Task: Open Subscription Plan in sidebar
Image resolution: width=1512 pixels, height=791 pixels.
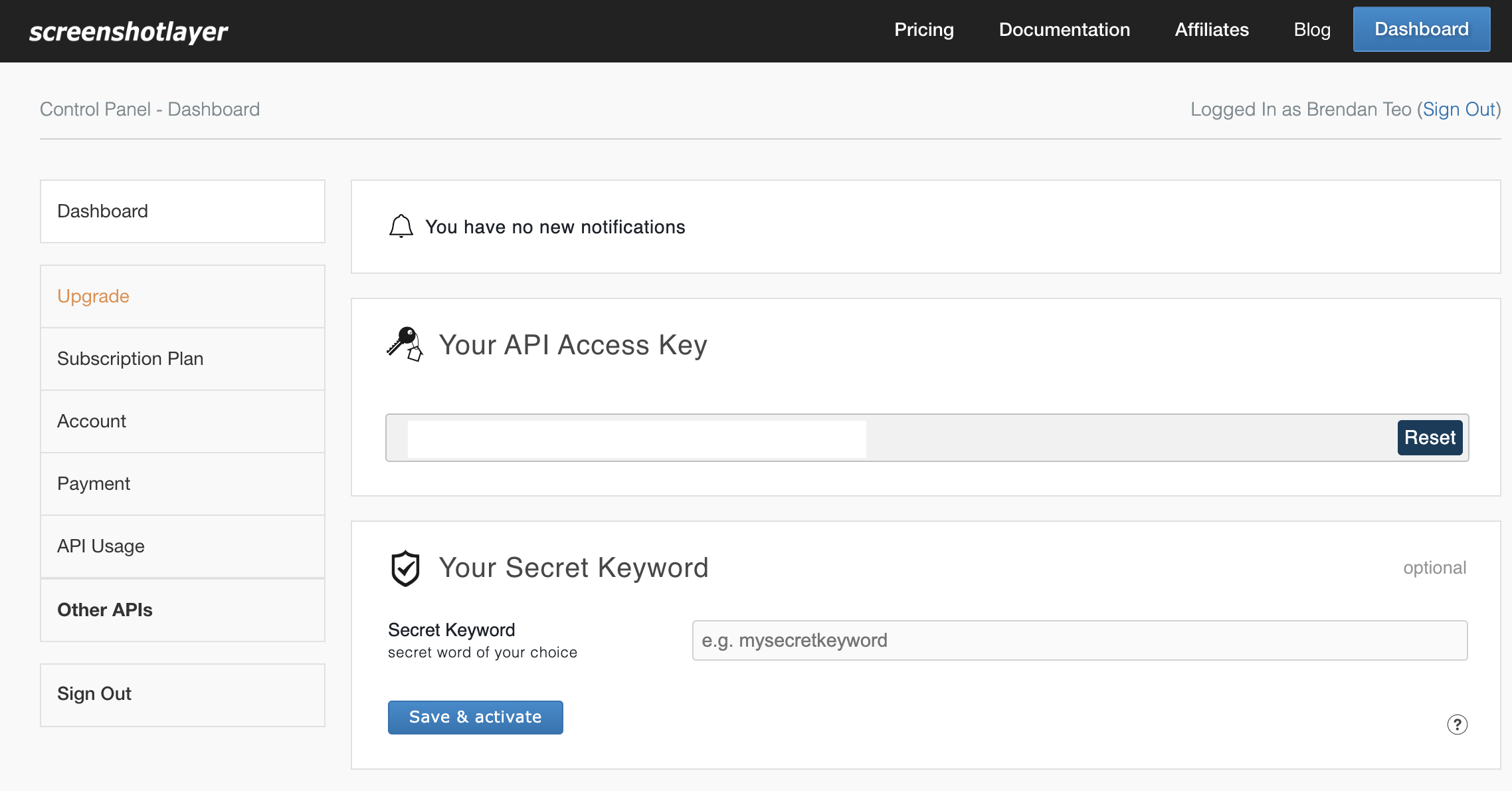Action: coord(183,359)
